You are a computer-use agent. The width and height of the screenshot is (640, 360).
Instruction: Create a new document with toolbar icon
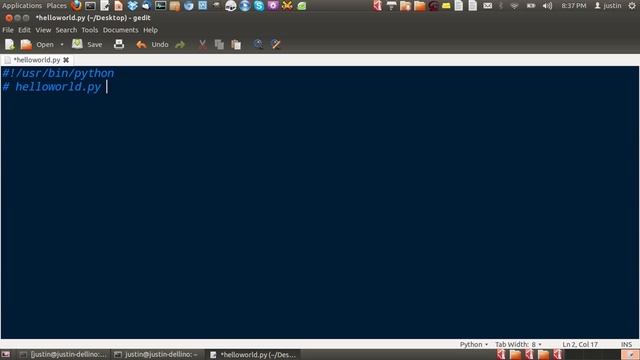(9, 44)
